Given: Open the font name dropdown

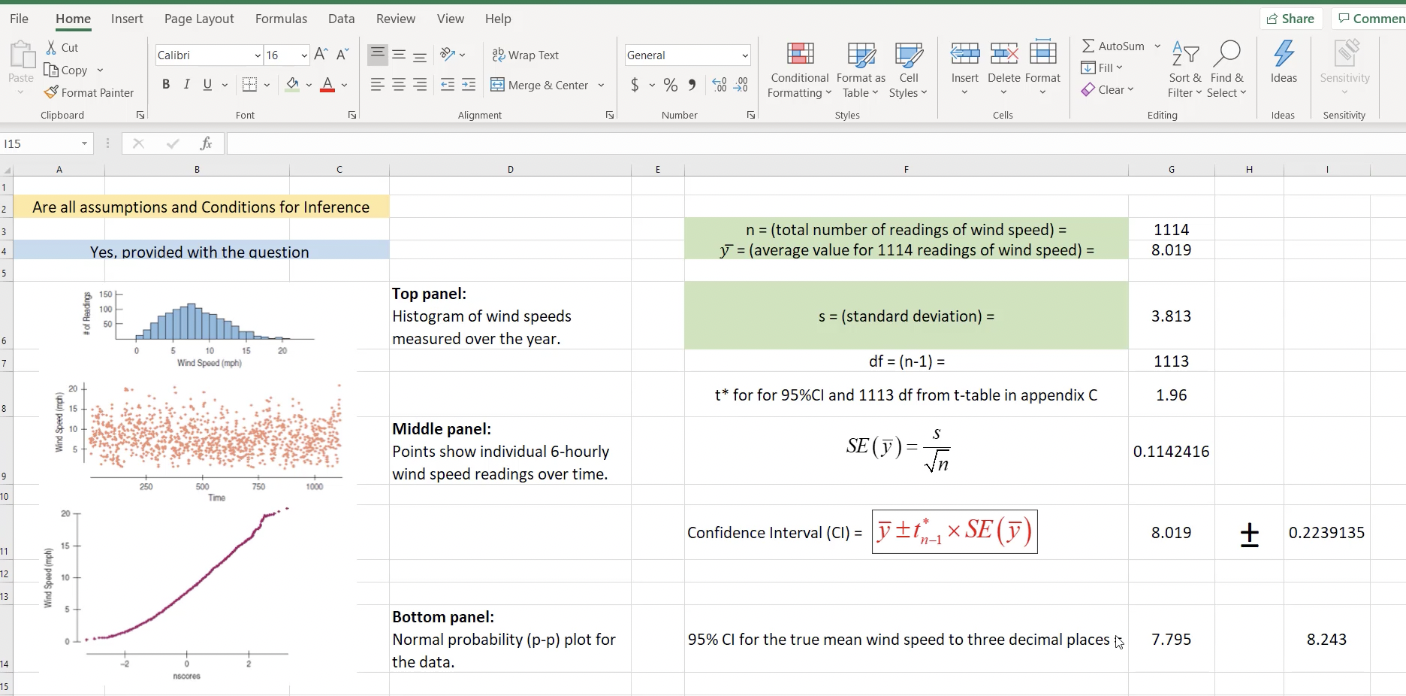Looking at the screenshot, I should pos(205,54).
